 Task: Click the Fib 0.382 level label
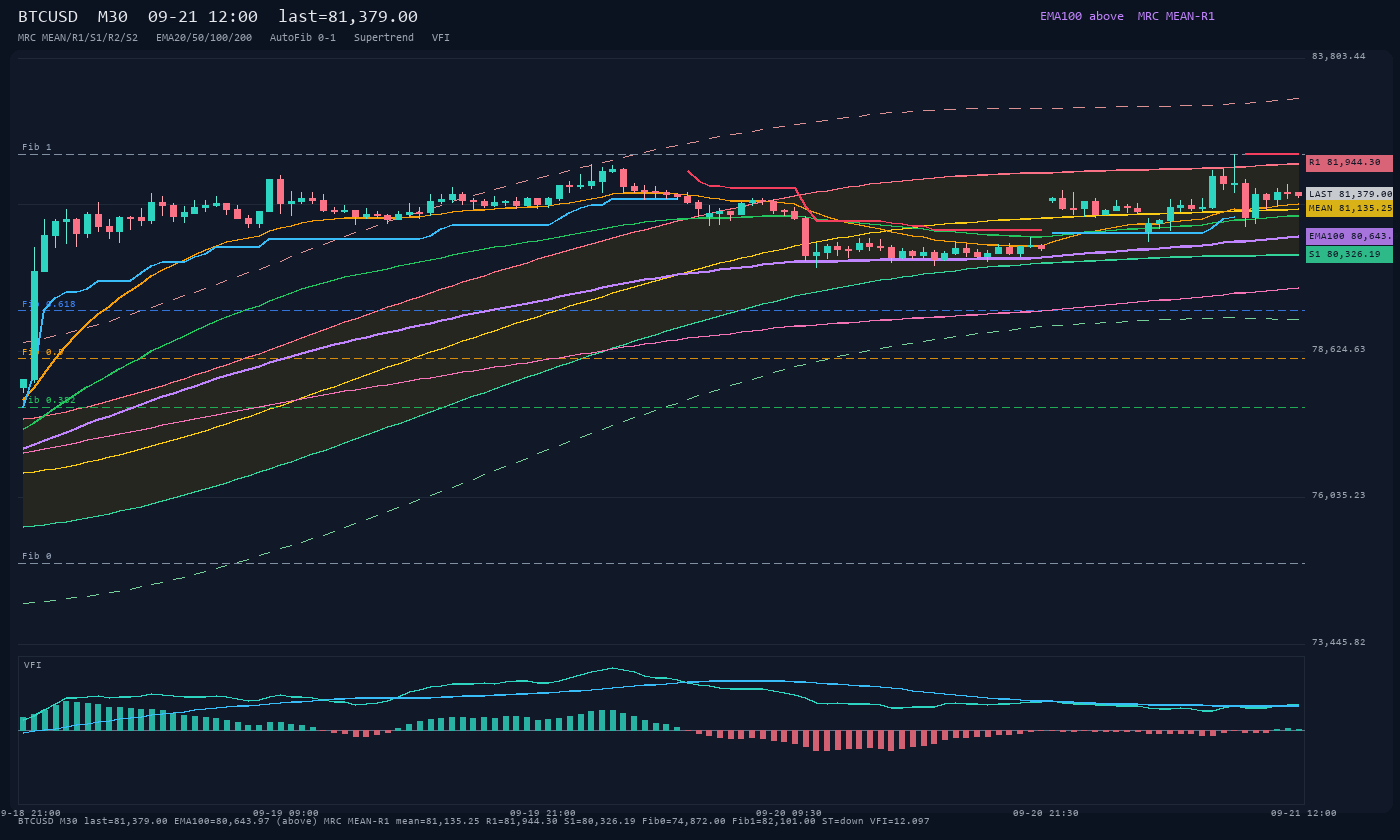49,400
